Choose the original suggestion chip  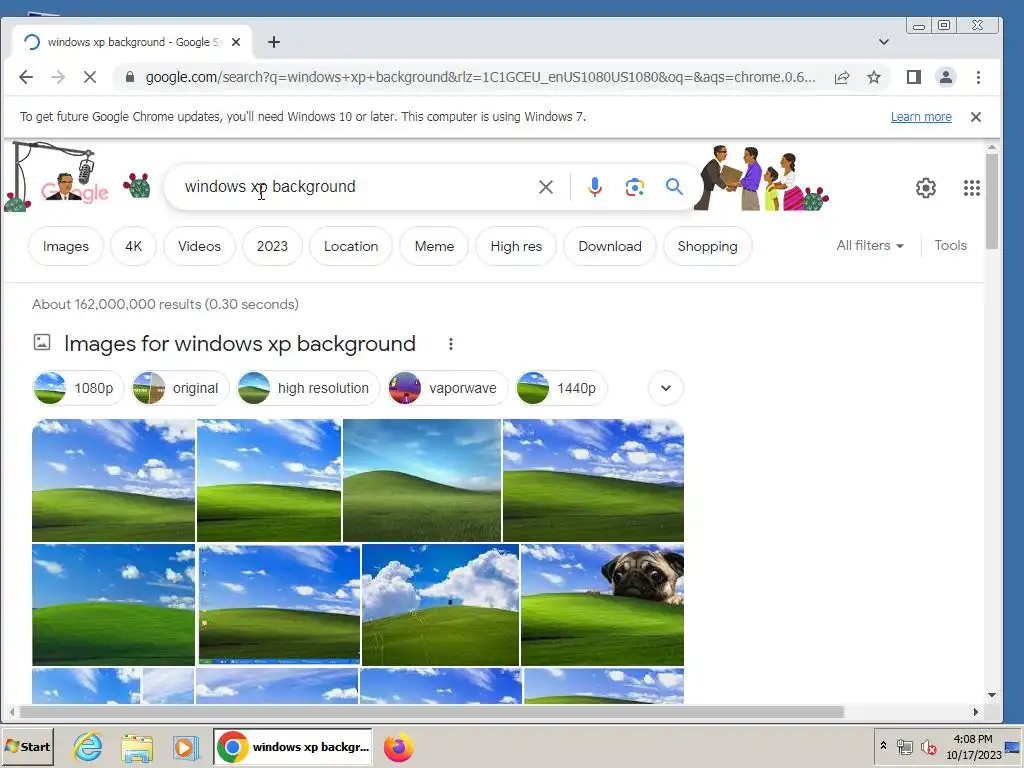click(180, 388)
